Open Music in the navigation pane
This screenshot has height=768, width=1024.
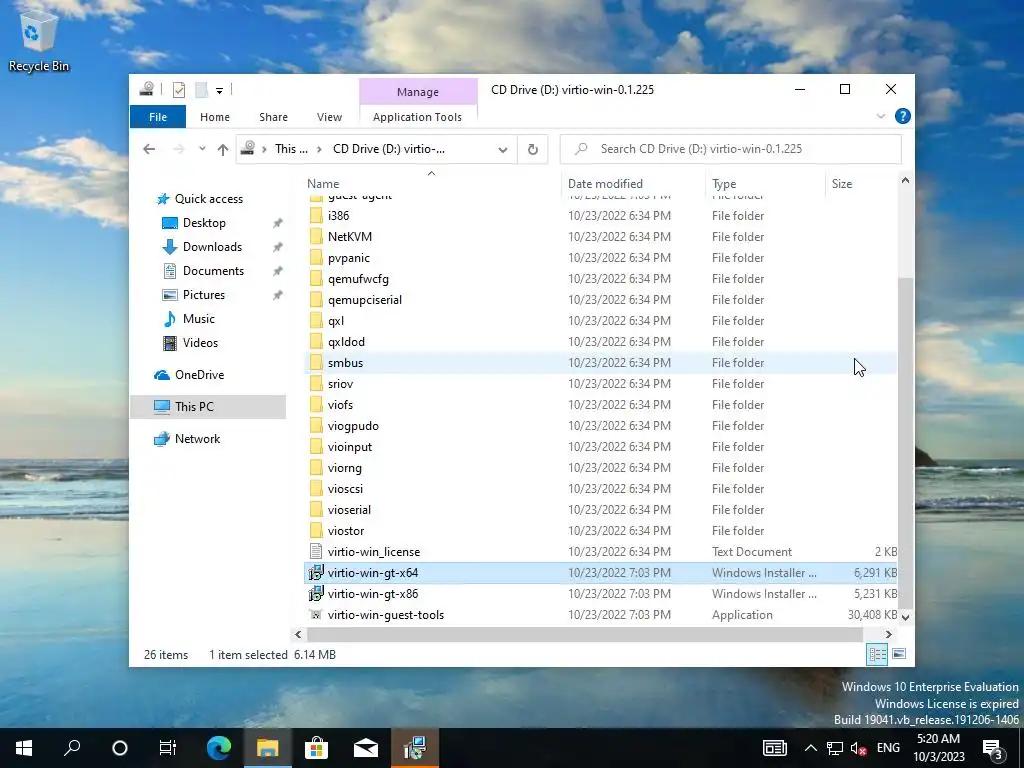pos(199,319)
